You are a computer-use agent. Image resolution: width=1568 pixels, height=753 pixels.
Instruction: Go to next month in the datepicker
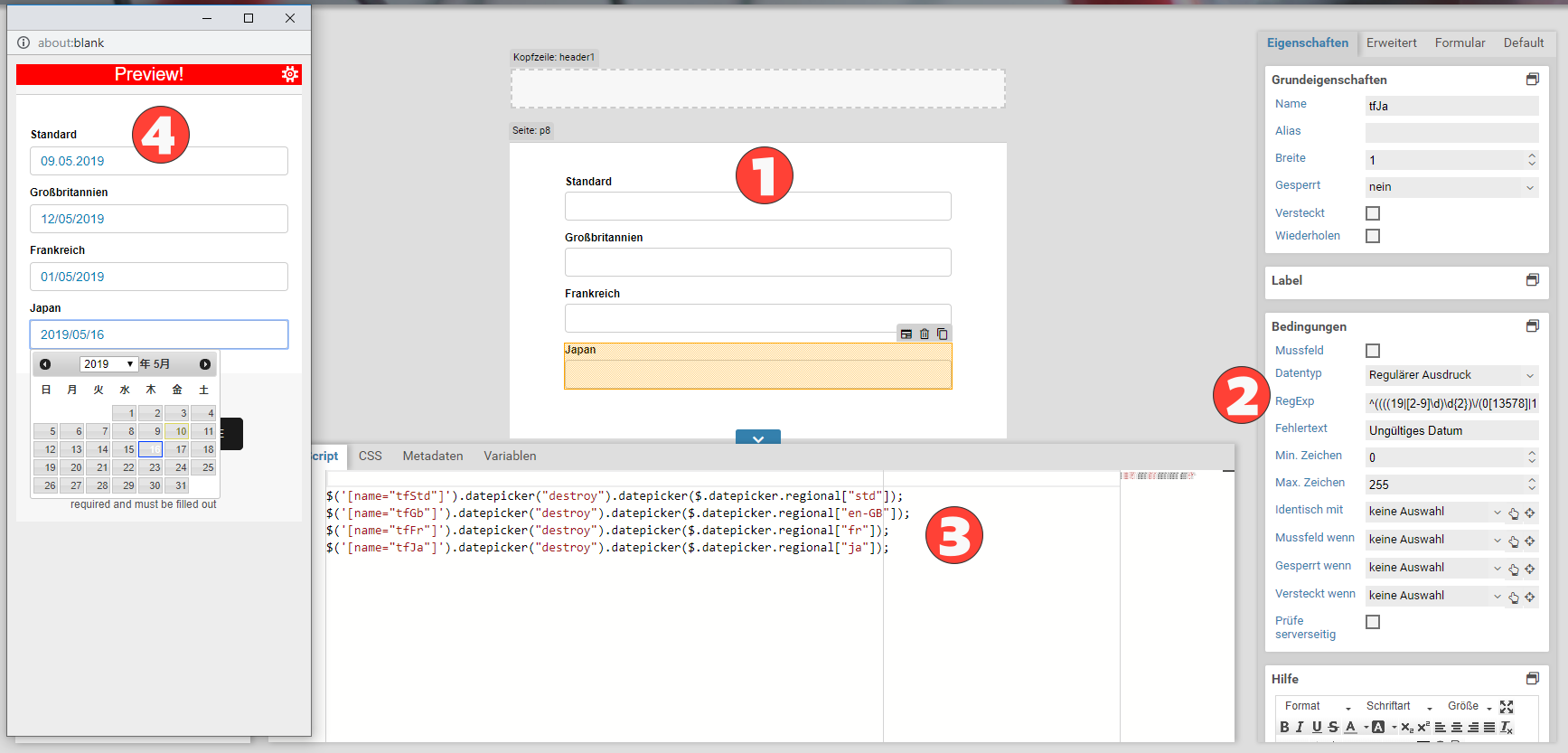pos(205,364)
